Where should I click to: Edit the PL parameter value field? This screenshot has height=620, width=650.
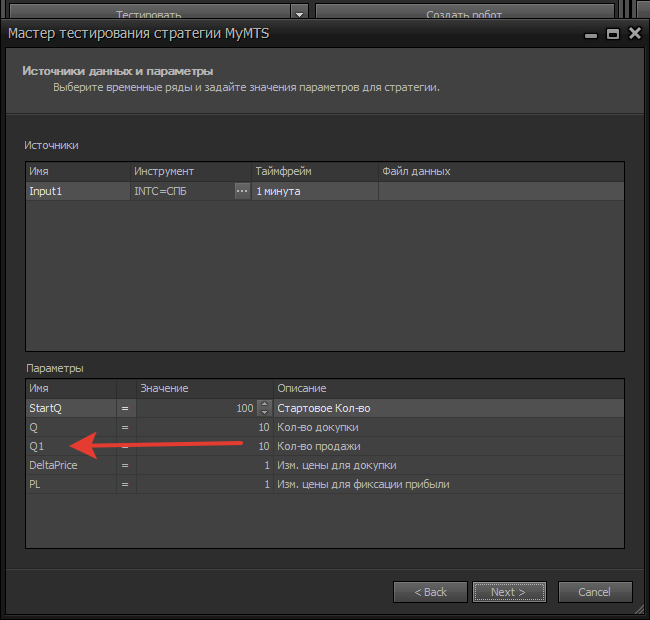pos(204,484)
